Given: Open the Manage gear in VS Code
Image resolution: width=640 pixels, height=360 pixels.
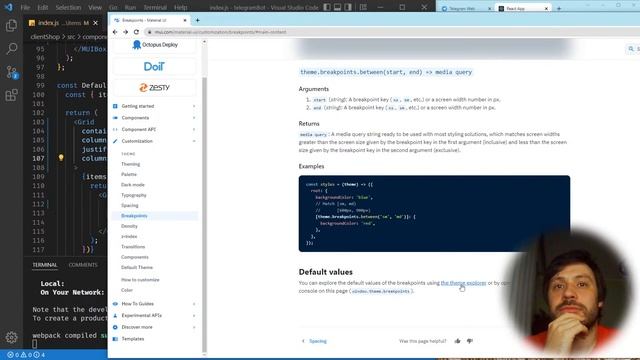Looking at the screenshot, I should tap(11, 337).
